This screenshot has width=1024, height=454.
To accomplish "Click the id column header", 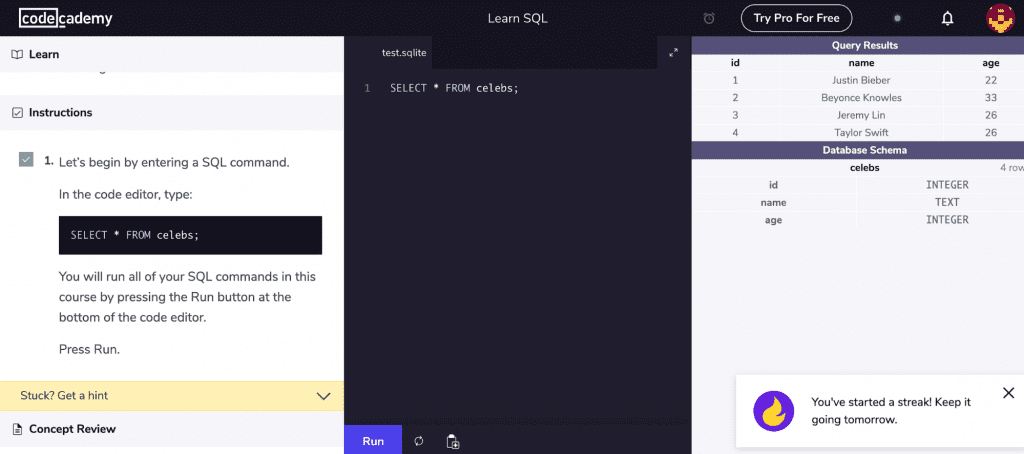I will 735,63.
